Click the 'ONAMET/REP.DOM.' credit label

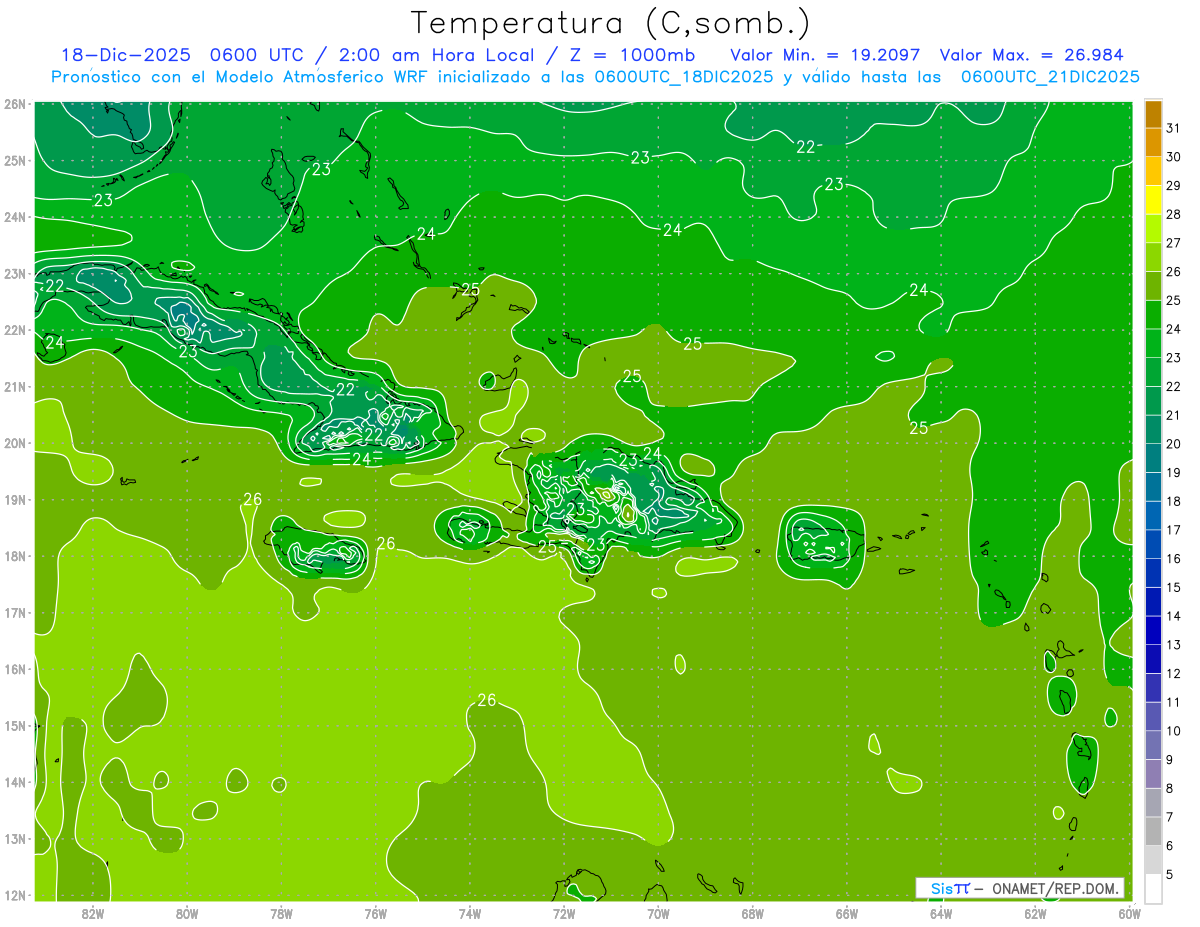pyautogui.click(x=1056, y=888)
